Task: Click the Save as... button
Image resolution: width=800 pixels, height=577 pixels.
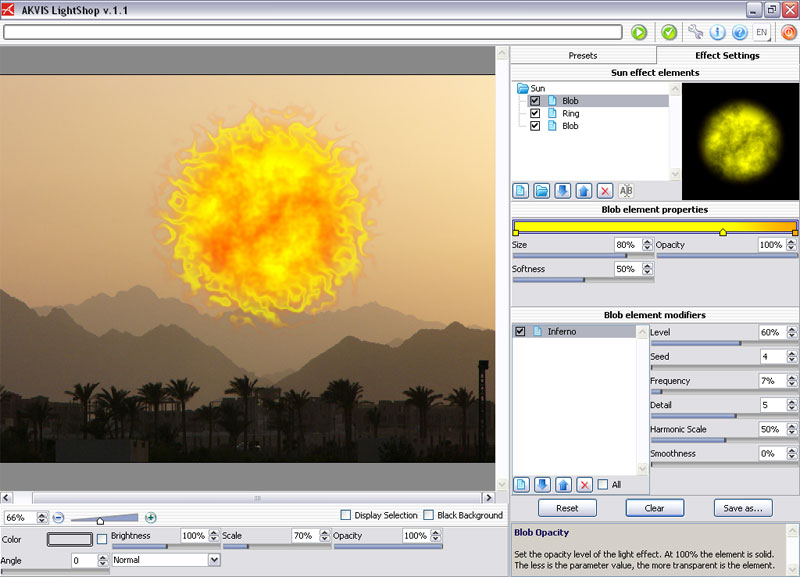Action: (743, 508)
